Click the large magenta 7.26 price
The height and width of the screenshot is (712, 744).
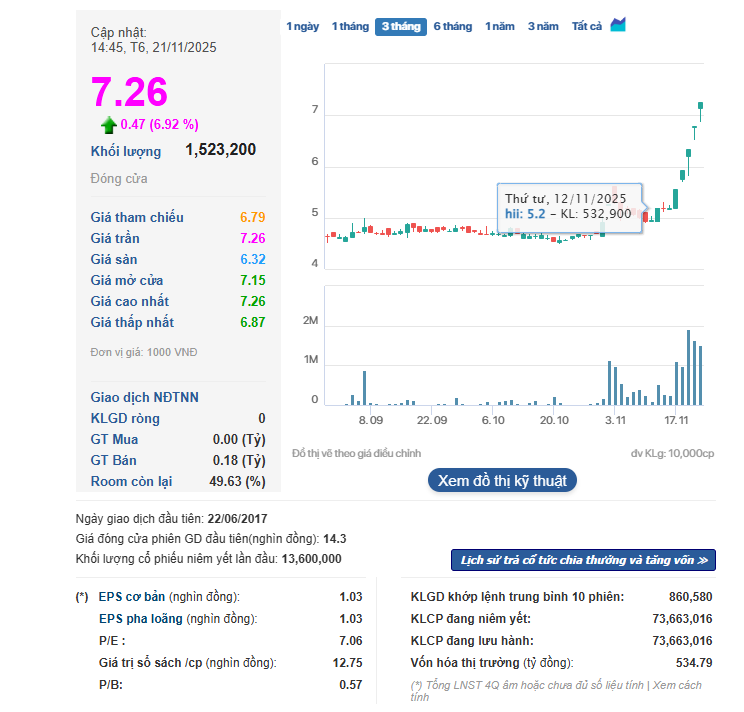coord(129,92)
